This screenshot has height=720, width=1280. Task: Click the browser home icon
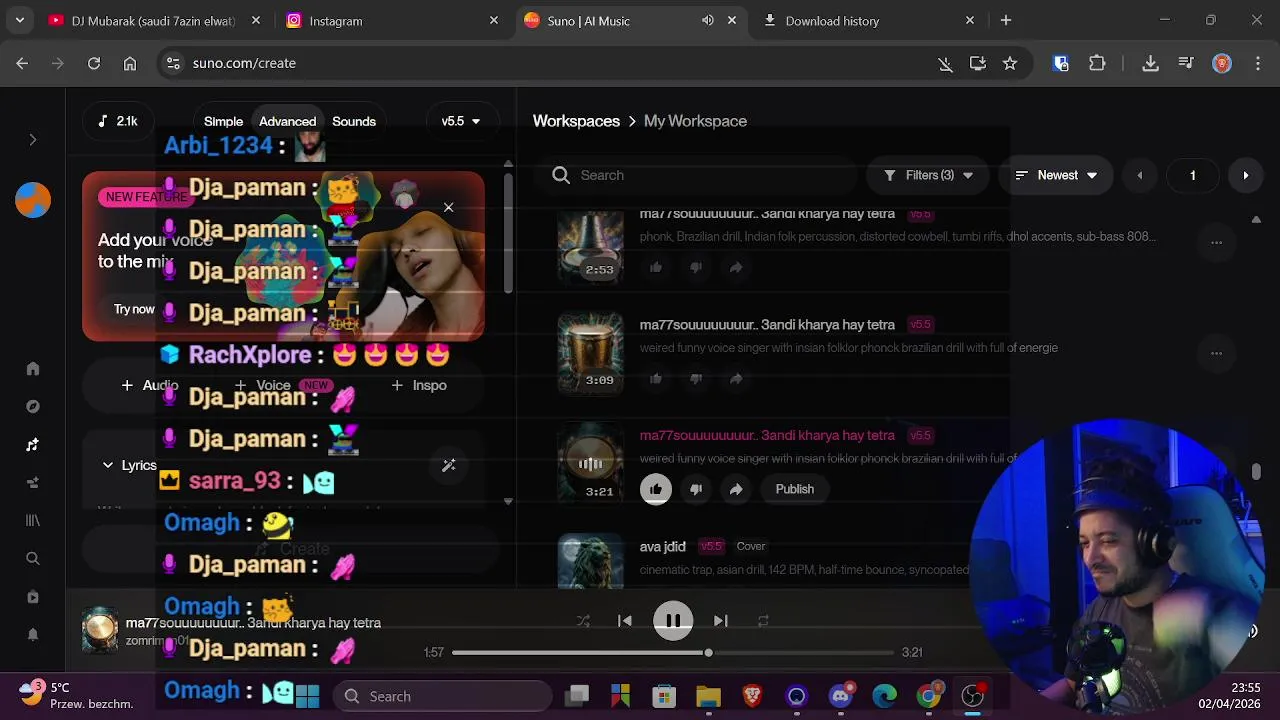(x=130, y=63)
